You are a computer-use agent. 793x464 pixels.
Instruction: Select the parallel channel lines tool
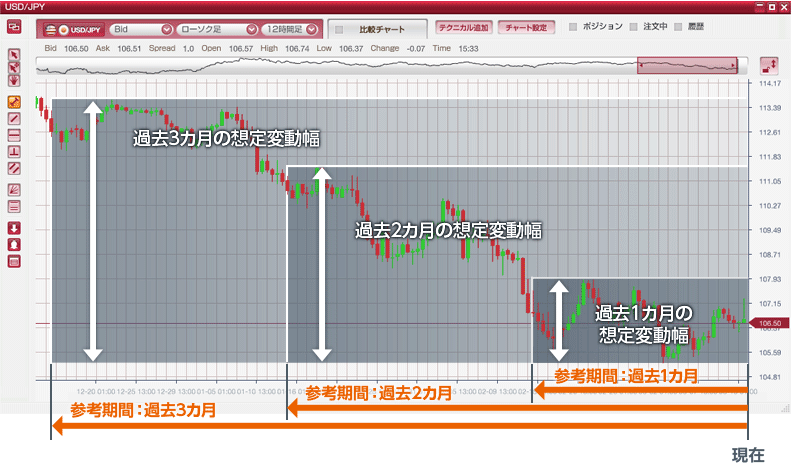(14, 167)
